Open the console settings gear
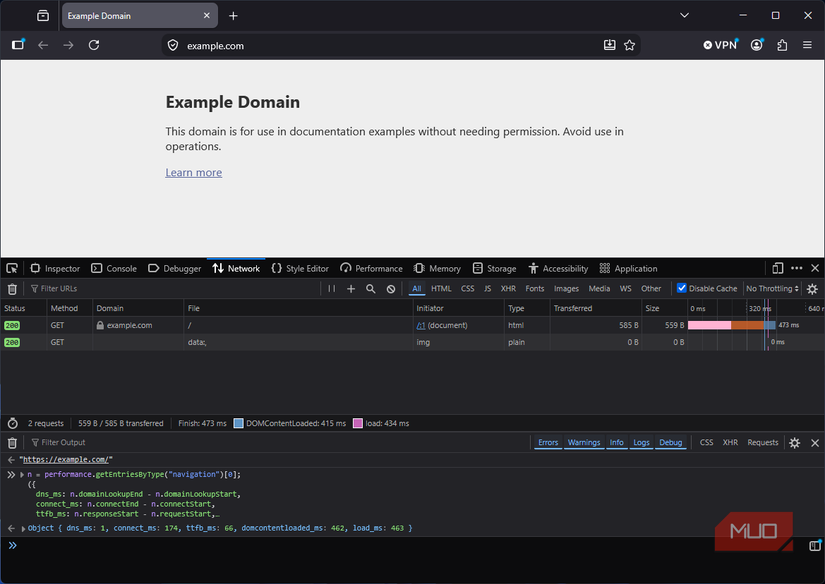The image size is (825, 584). [x=794, y=443]
